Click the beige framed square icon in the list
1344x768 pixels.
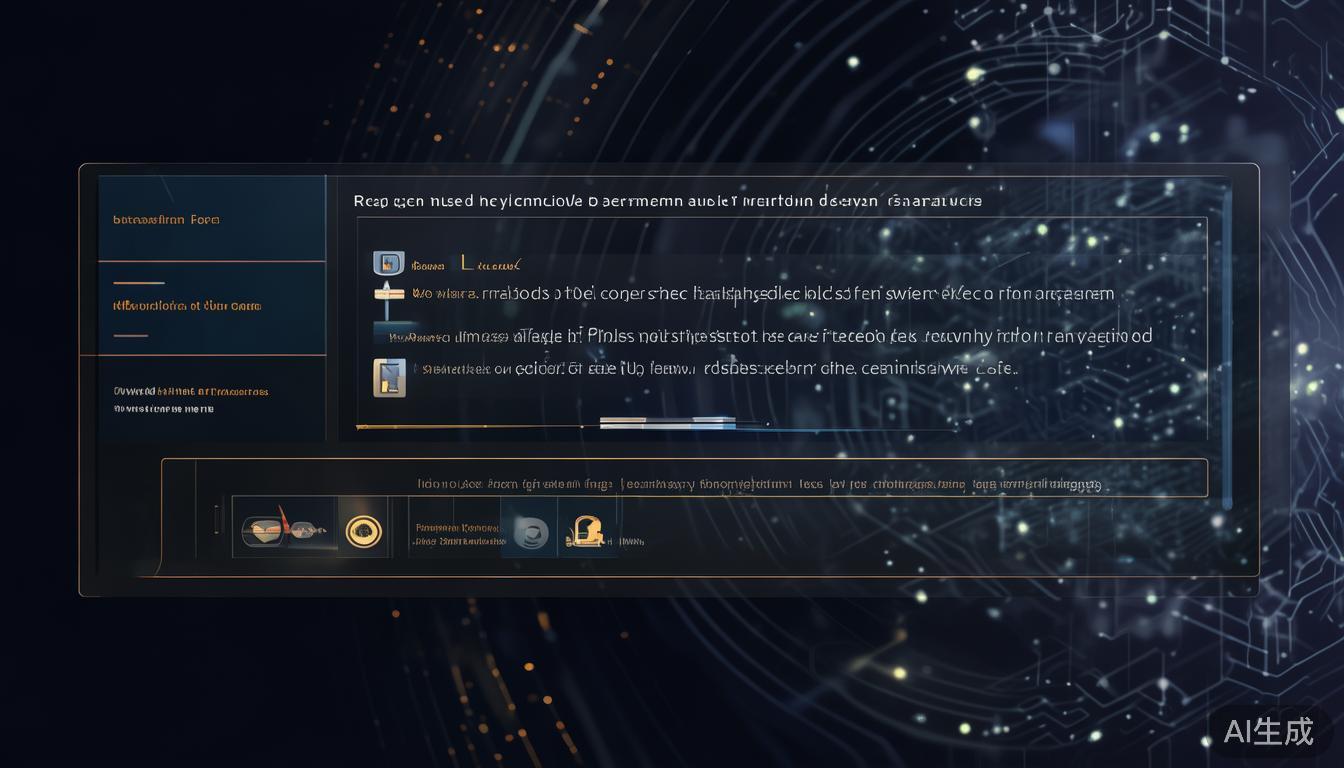click(x=389, y=377)
